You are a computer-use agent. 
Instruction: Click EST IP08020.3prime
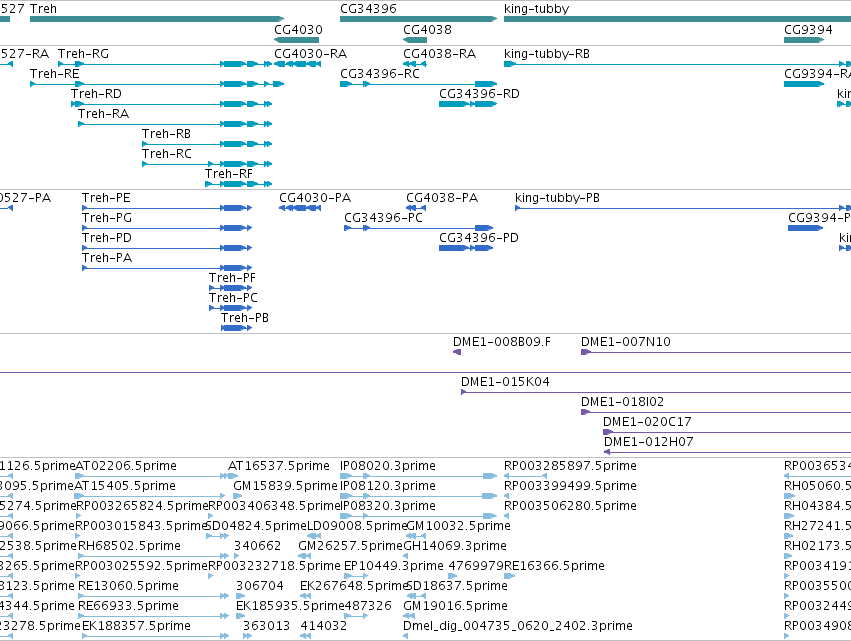pos(418,477)
